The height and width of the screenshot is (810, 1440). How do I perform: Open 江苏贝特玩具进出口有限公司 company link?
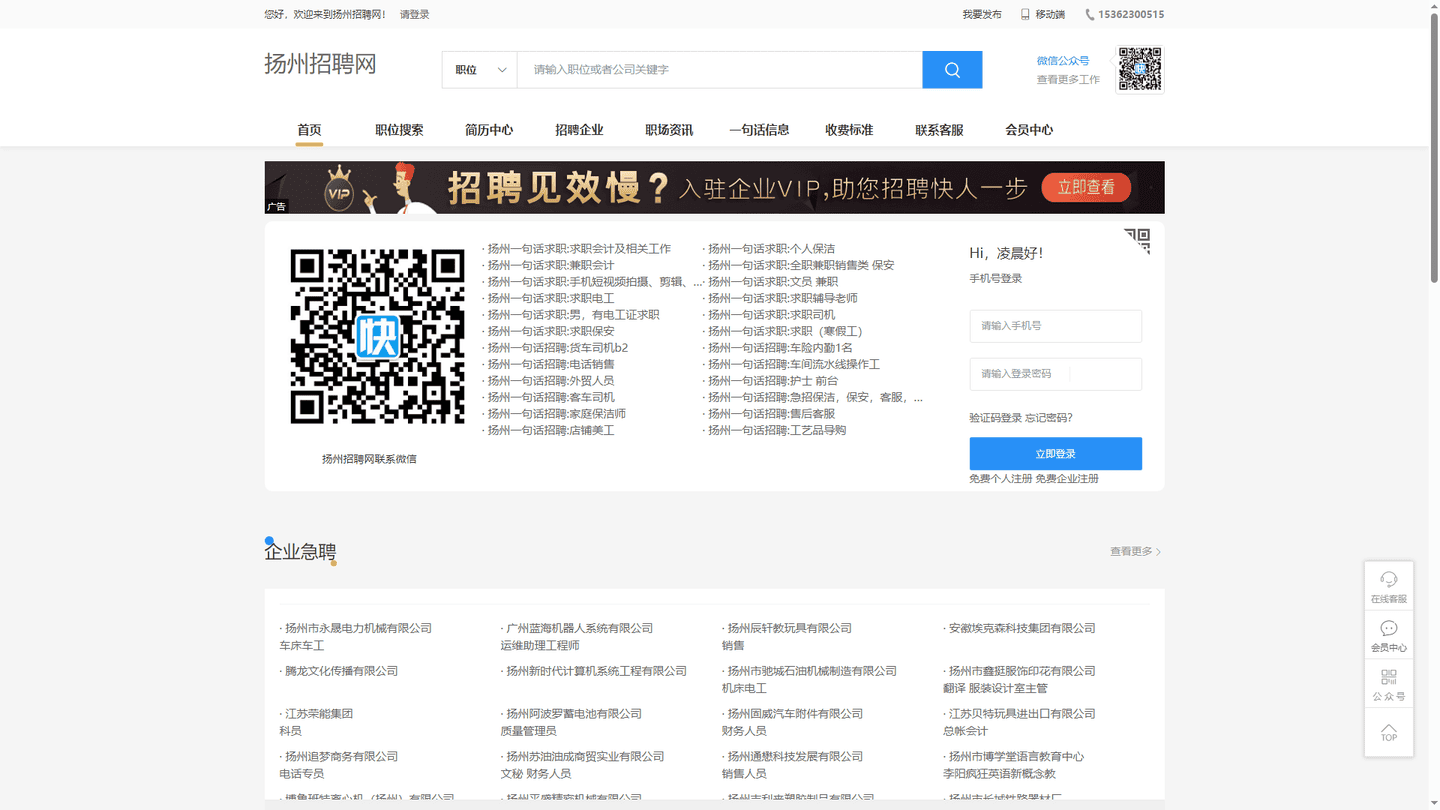[1022, 714]
